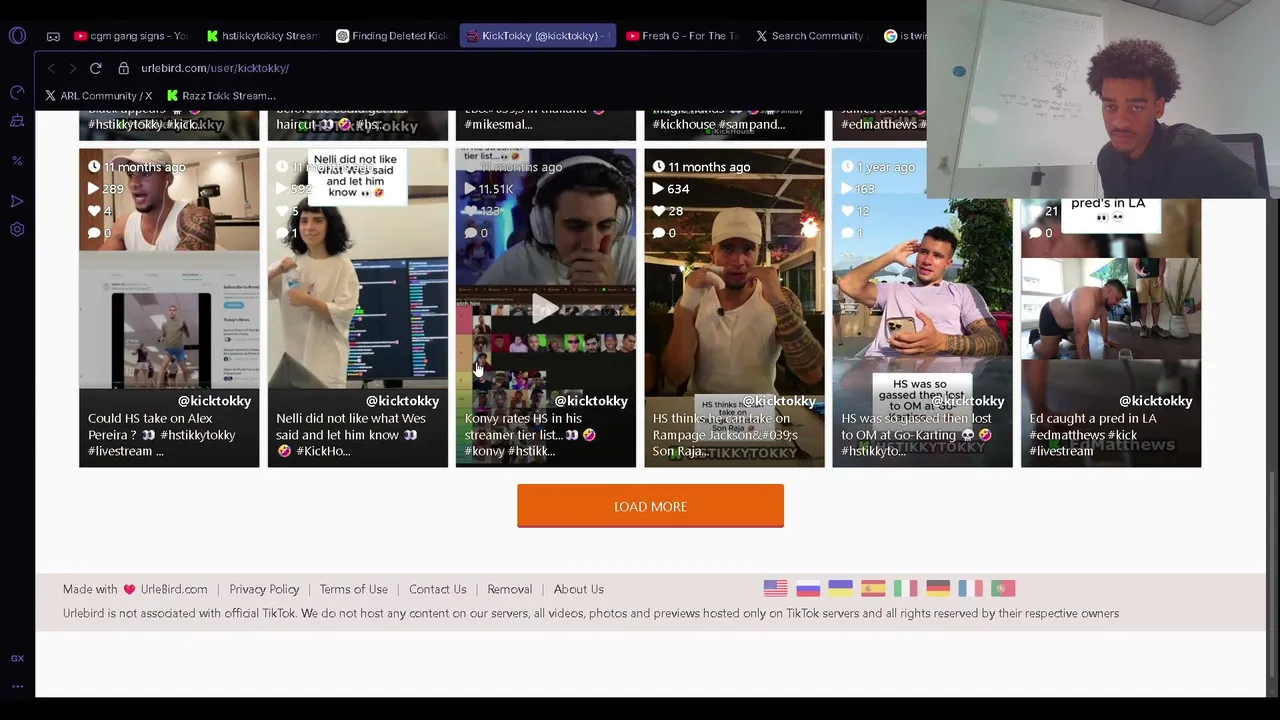Click the percent deals icon in sidebar
Image resolution: width=1280 pixels, height=720 pixels.
point(17,161)
